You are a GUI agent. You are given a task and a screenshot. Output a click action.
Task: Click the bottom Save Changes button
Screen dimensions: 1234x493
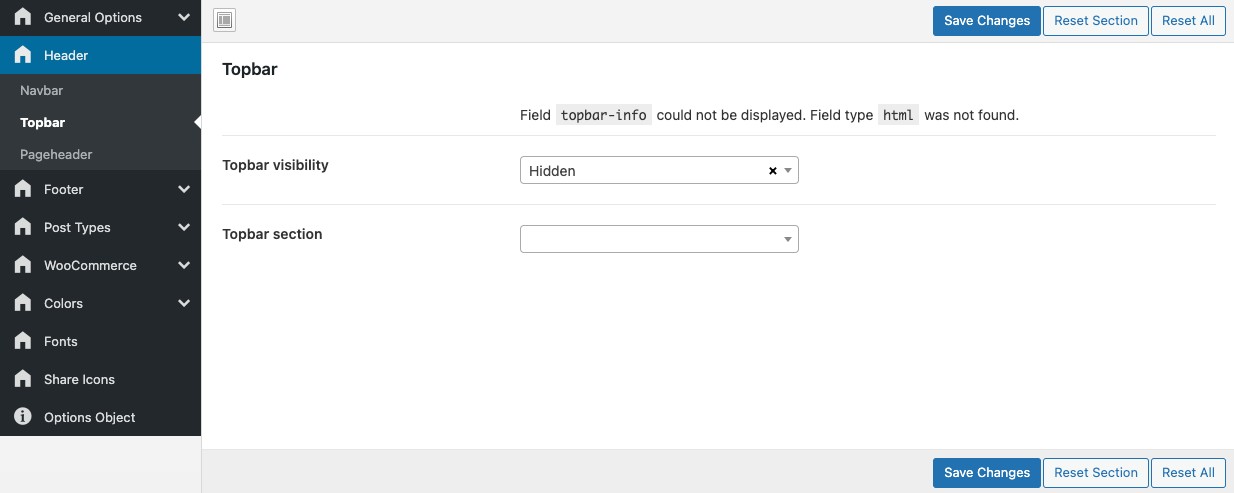[x=987, y=473]
